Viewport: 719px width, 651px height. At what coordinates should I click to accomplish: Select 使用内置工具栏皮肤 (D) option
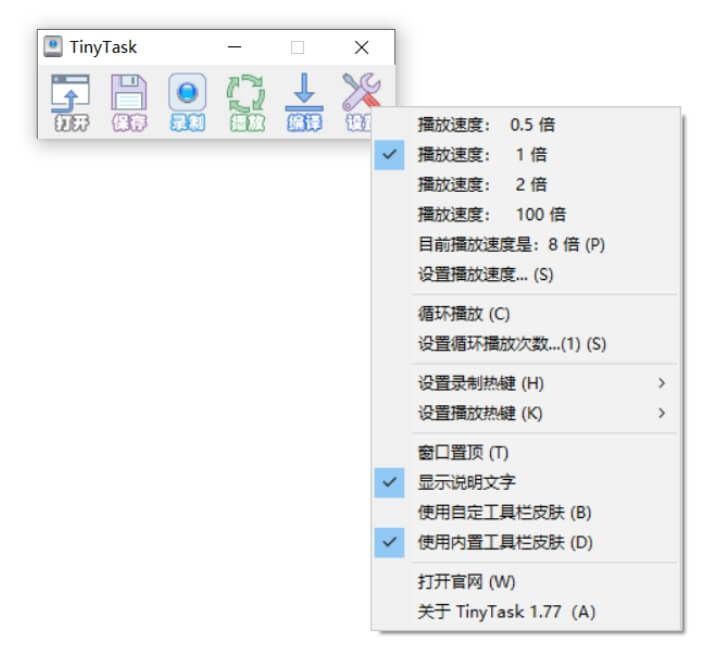[526, 543]
